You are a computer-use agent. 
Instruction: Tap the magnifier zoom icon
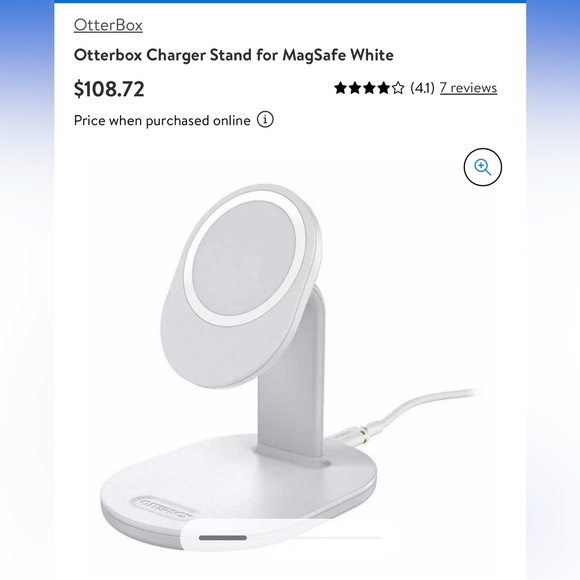(x=482, y=167)
